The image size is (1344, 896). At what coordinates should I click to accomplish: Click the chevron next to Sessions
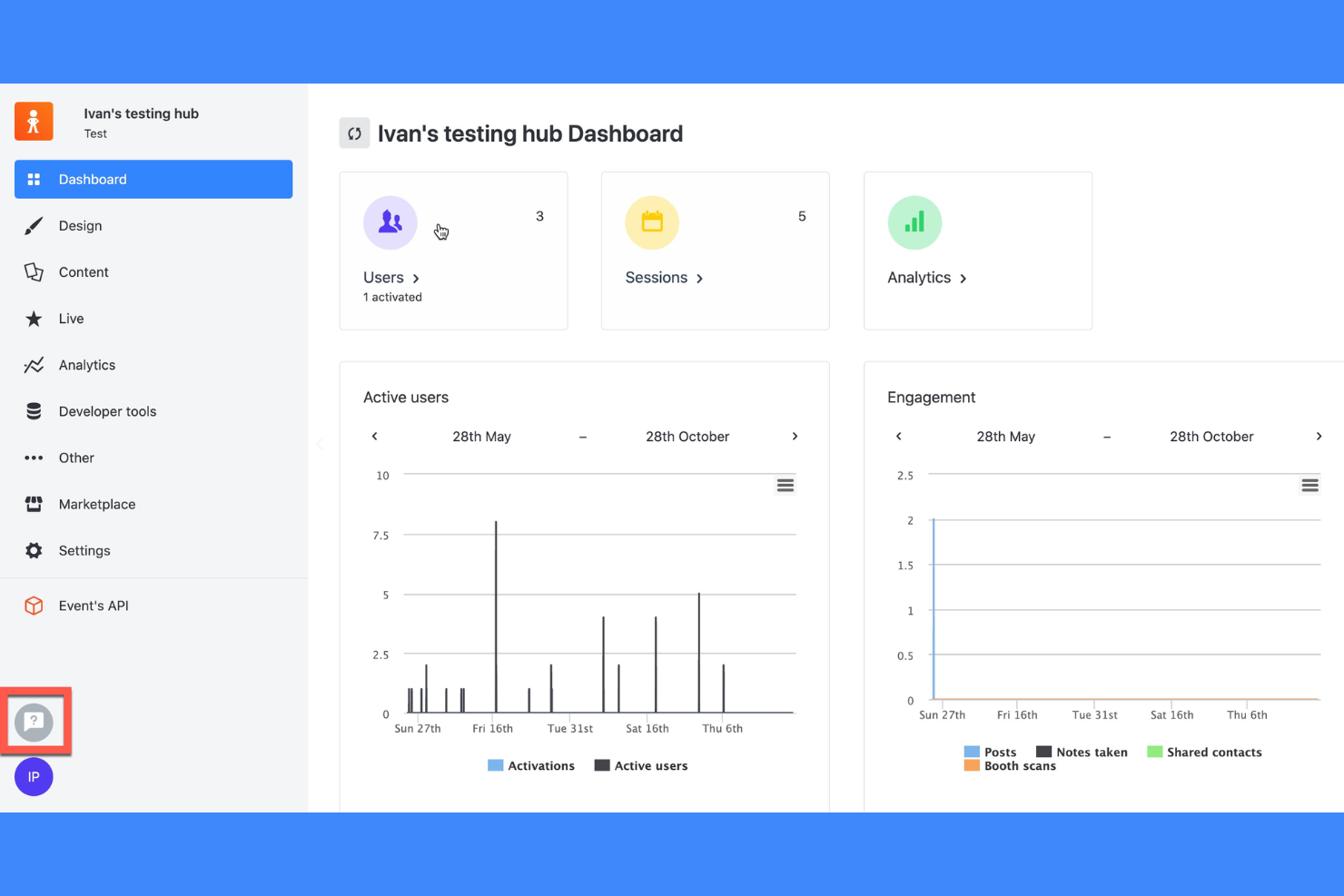(x=699, y=279)
